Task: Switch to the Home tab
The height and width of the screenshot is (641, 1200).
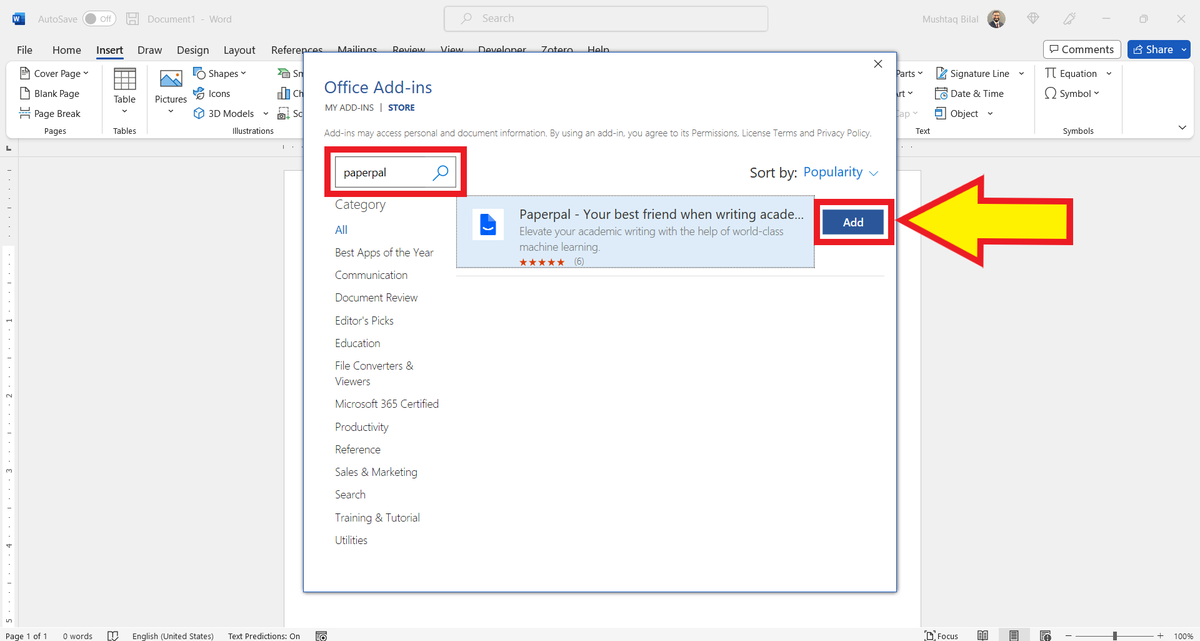Action: (67, 50)
